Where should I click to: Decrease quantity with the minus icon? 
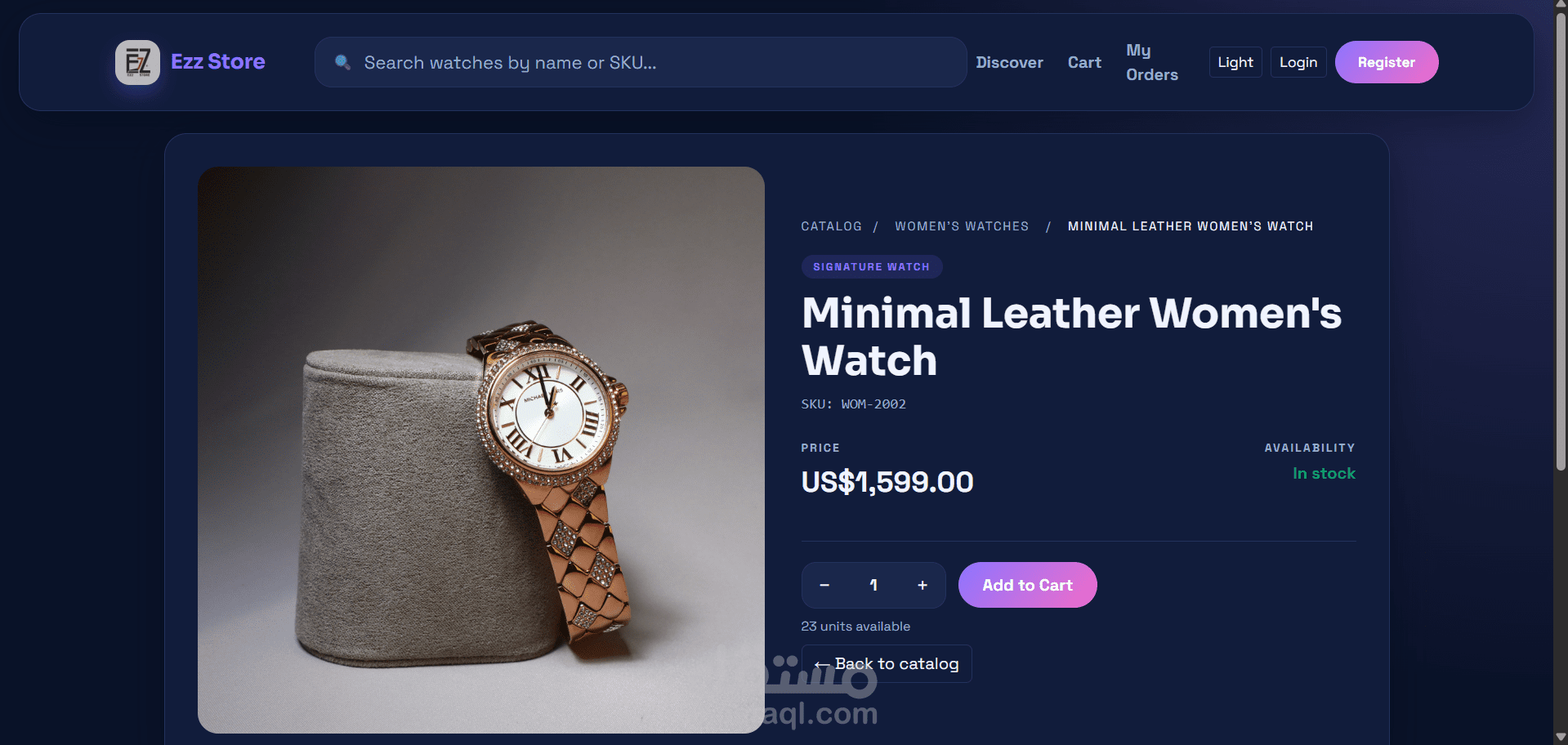[824, 585]
